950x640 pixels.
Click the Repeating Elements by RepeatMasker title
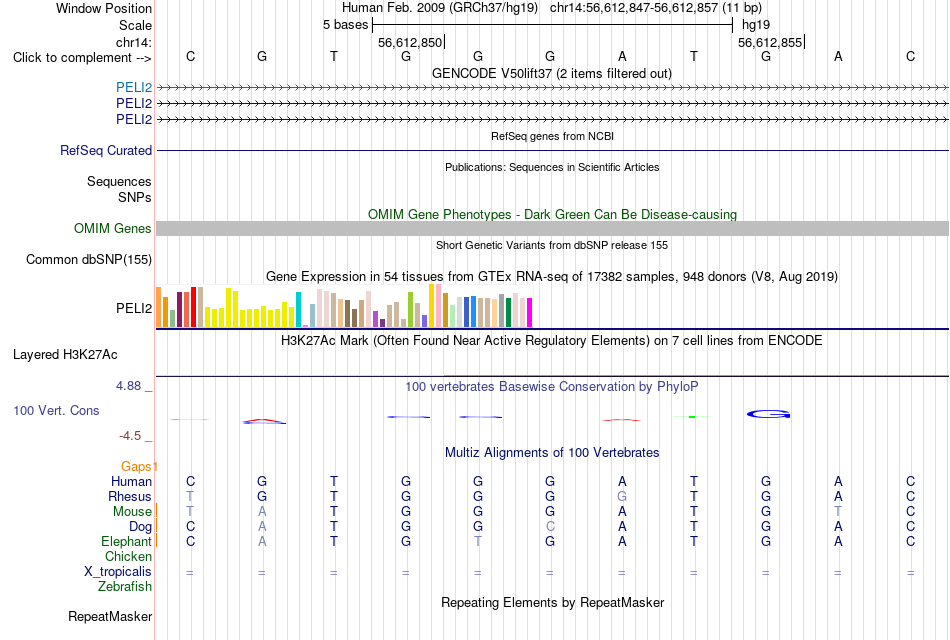(552, 603)
